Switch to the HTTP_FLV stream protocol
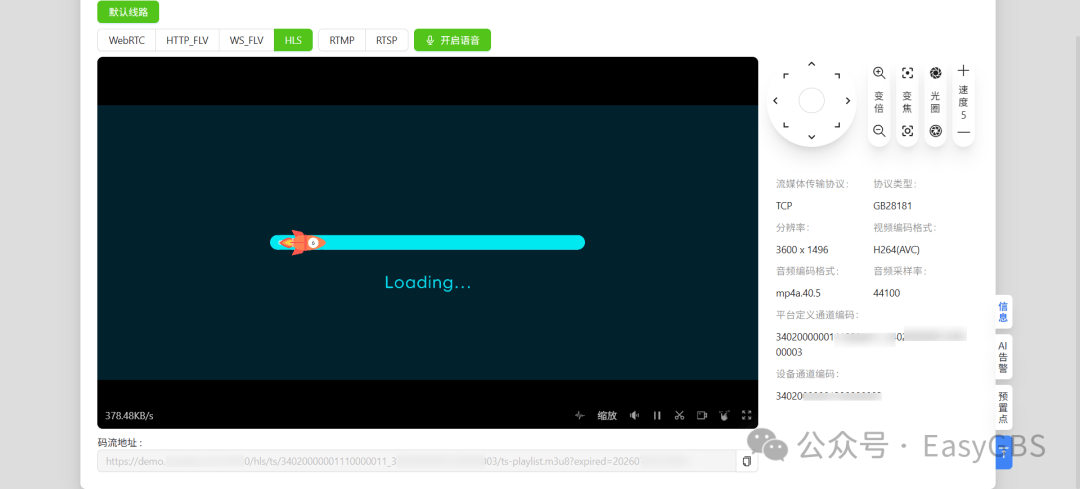This screenshot has width=1080, height=489. click(x=187, y=40)
